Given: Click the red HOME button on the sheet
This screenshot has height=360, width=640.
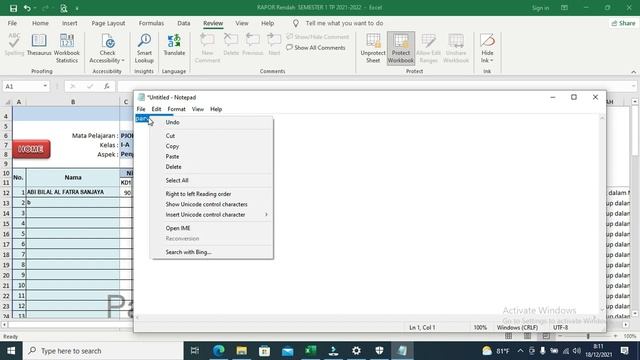Looking at the screenshot, I should coord(31,149).
